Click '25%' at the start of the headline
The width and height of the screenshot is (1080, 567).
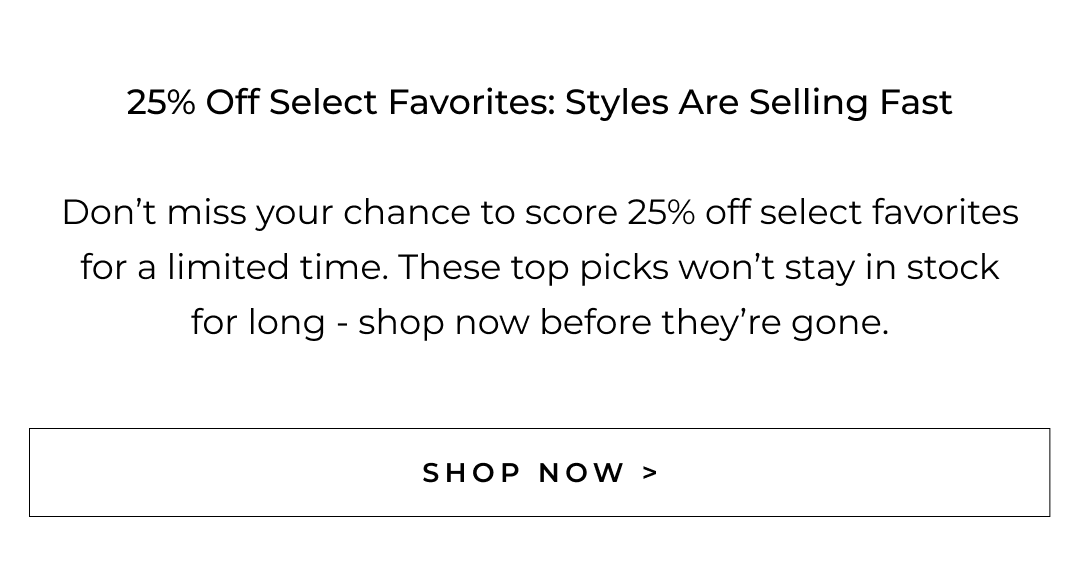pos(161,102)
